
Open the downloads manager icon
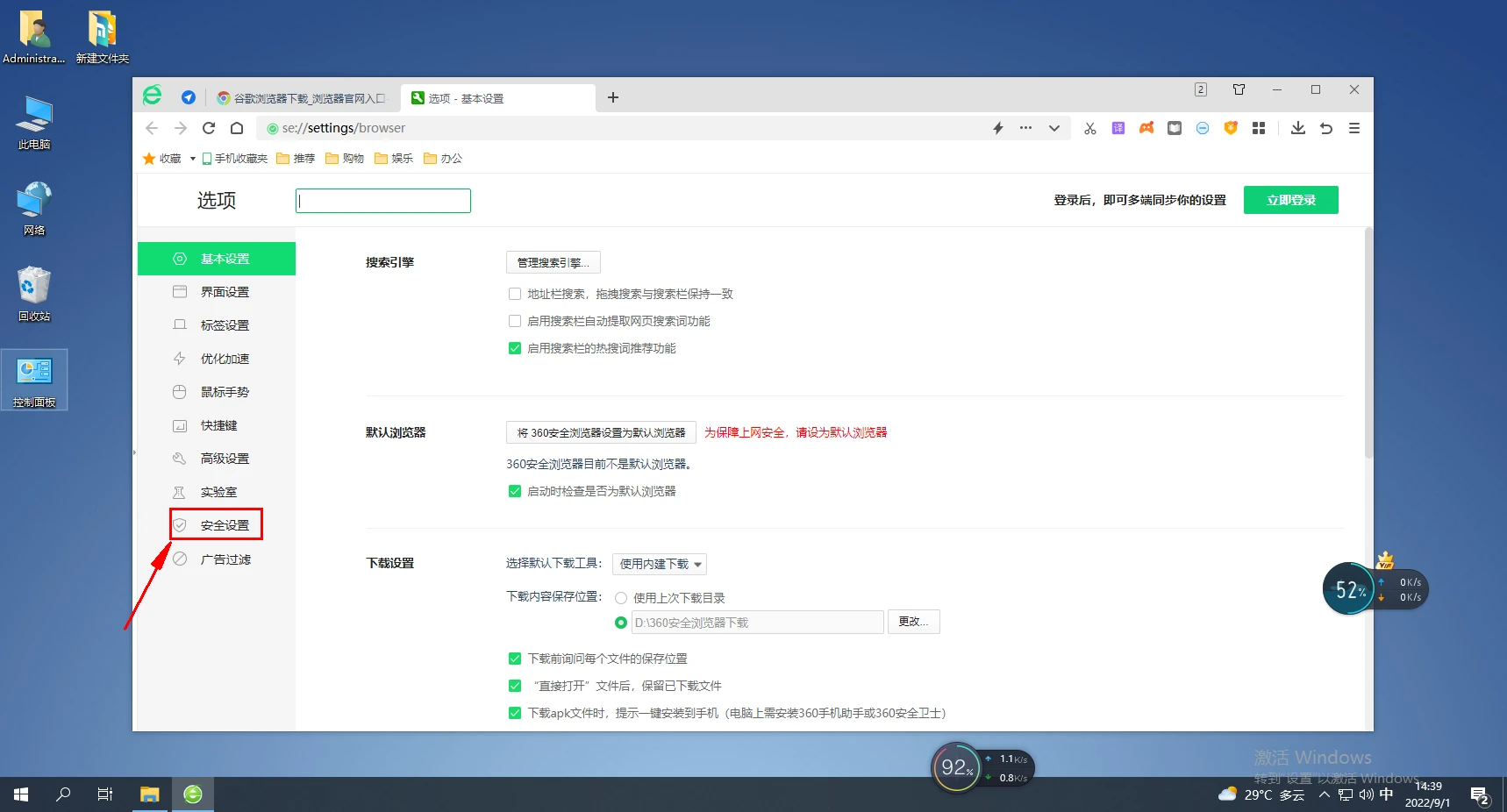(x=1298, y=128)
